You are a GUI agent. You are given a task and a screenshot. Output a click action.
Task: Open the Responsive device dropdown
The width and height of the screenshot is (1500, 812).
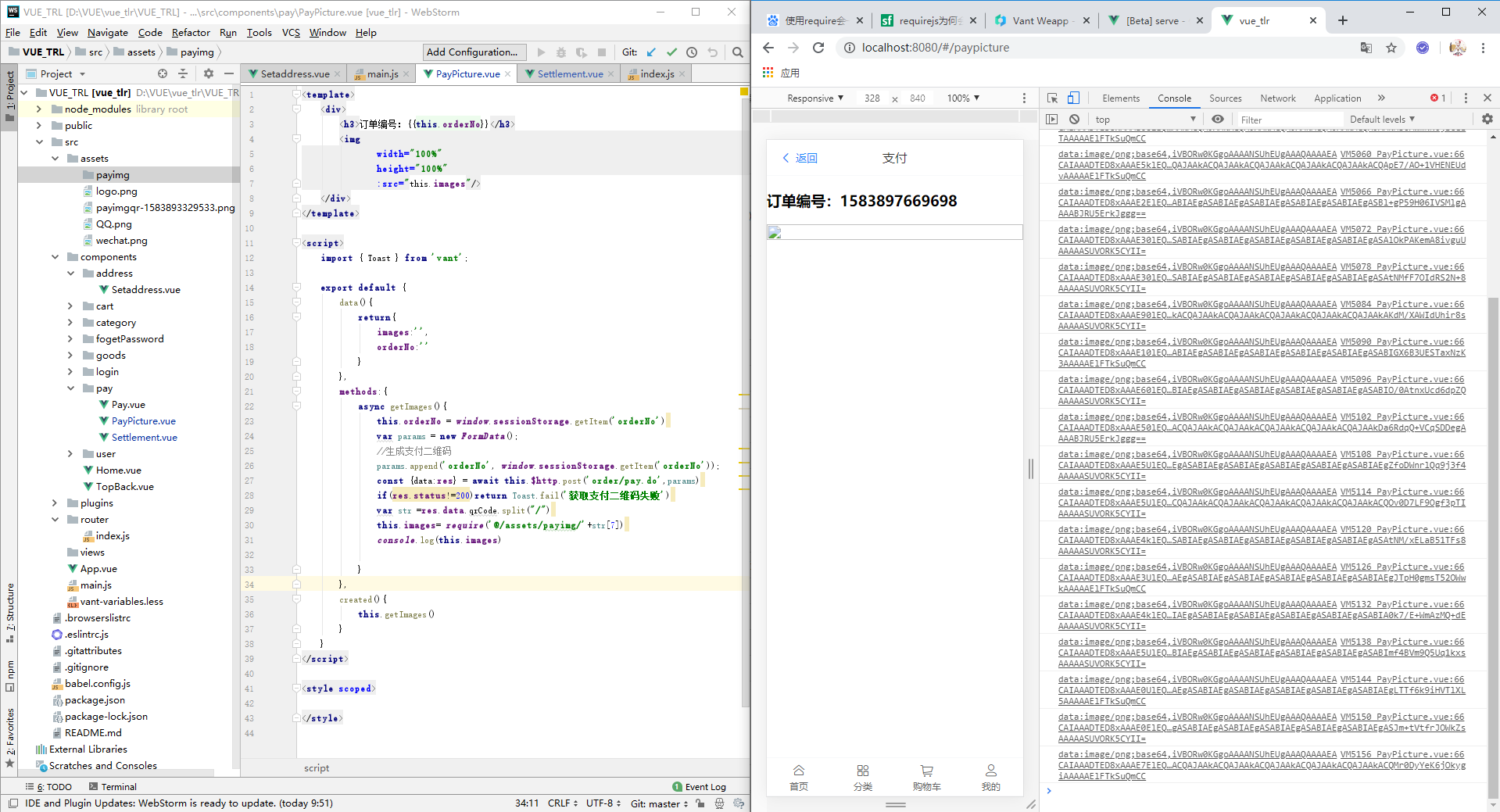(x=815, y=98)
